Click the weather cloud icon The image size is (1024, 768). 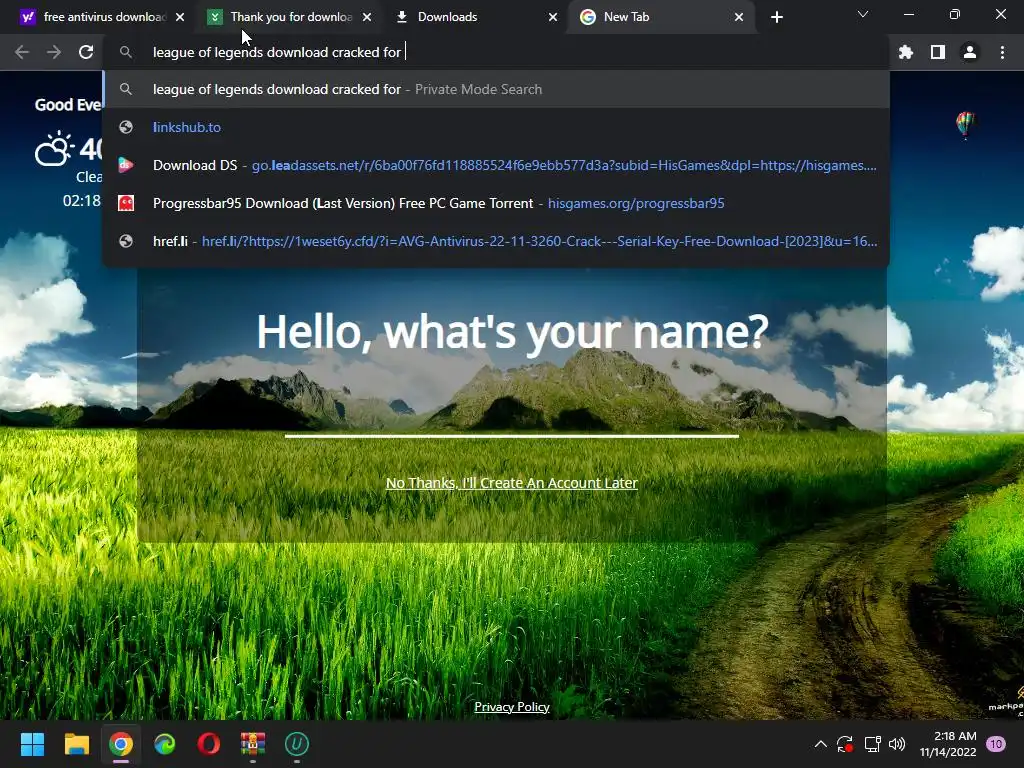[54, 149]
